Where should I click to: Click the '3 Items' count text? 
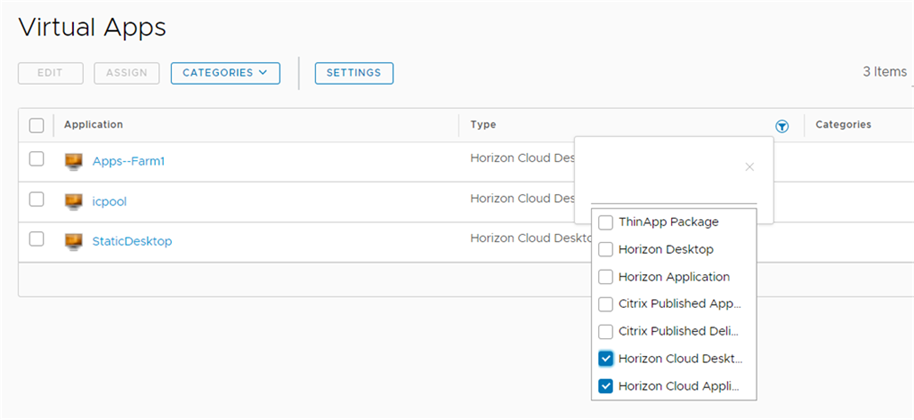pos(884,72)
